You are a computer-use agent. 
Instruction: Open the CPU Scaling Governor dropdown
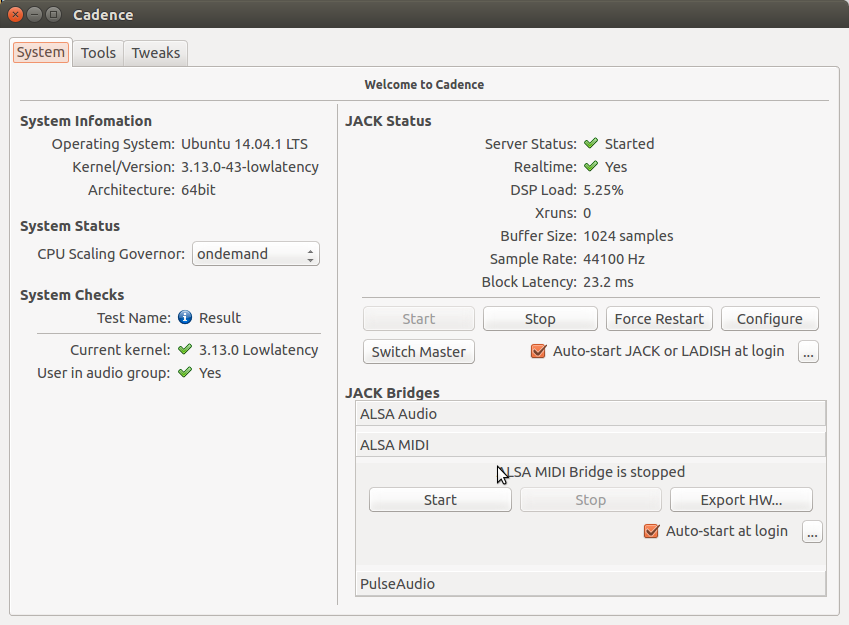256,254
